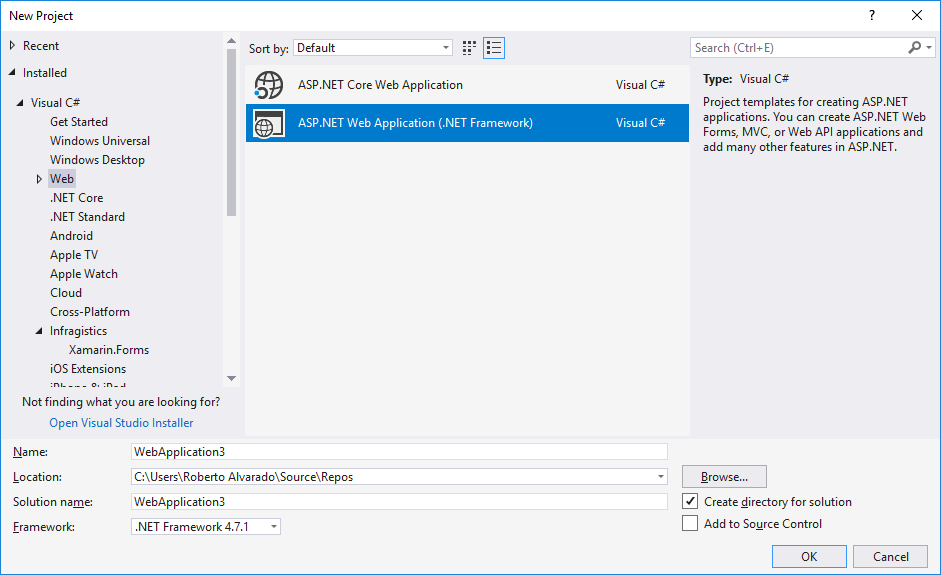Click OK to create the project
The height and width of the screenshot is (575, 941).
pyautogui.click(x=809, y=556)
